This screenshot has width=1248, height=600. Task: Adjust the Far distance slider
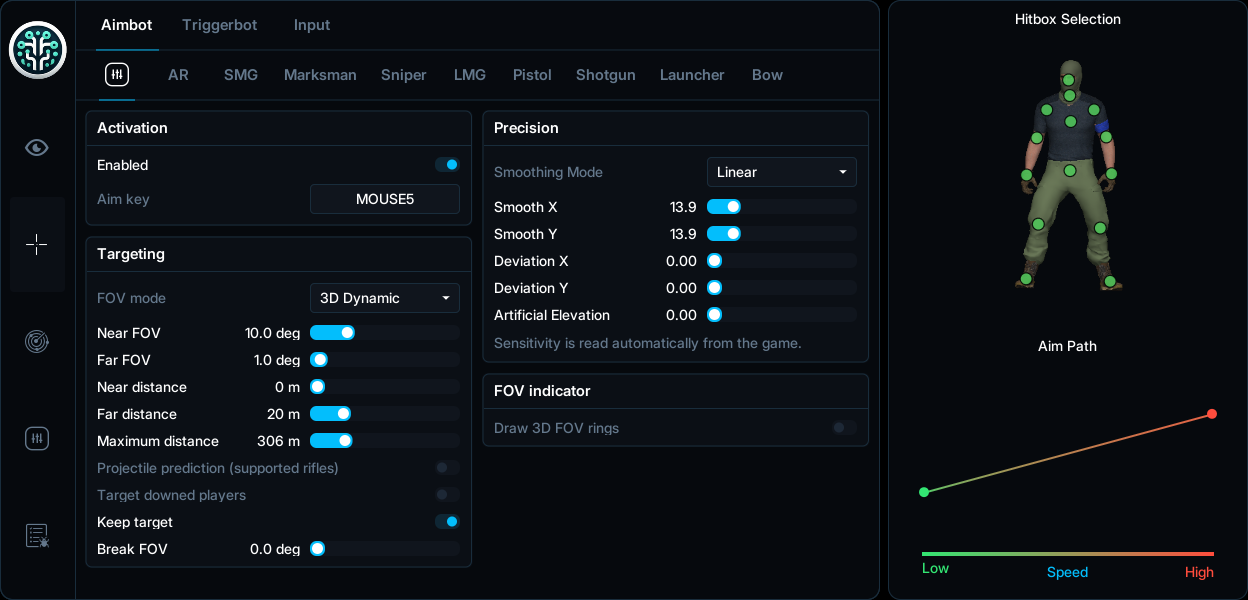tap(385, 414)
